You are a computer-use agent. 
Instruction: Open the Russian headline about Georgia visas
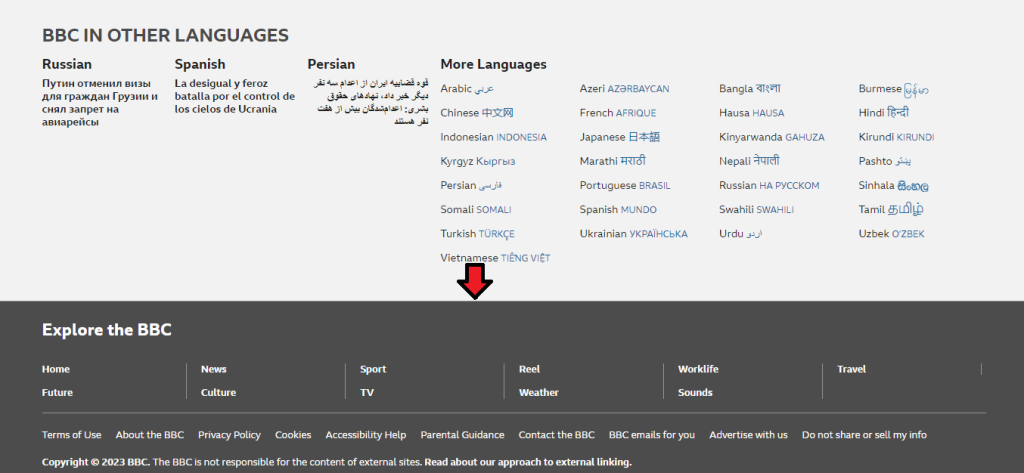(x=100, y=103)
